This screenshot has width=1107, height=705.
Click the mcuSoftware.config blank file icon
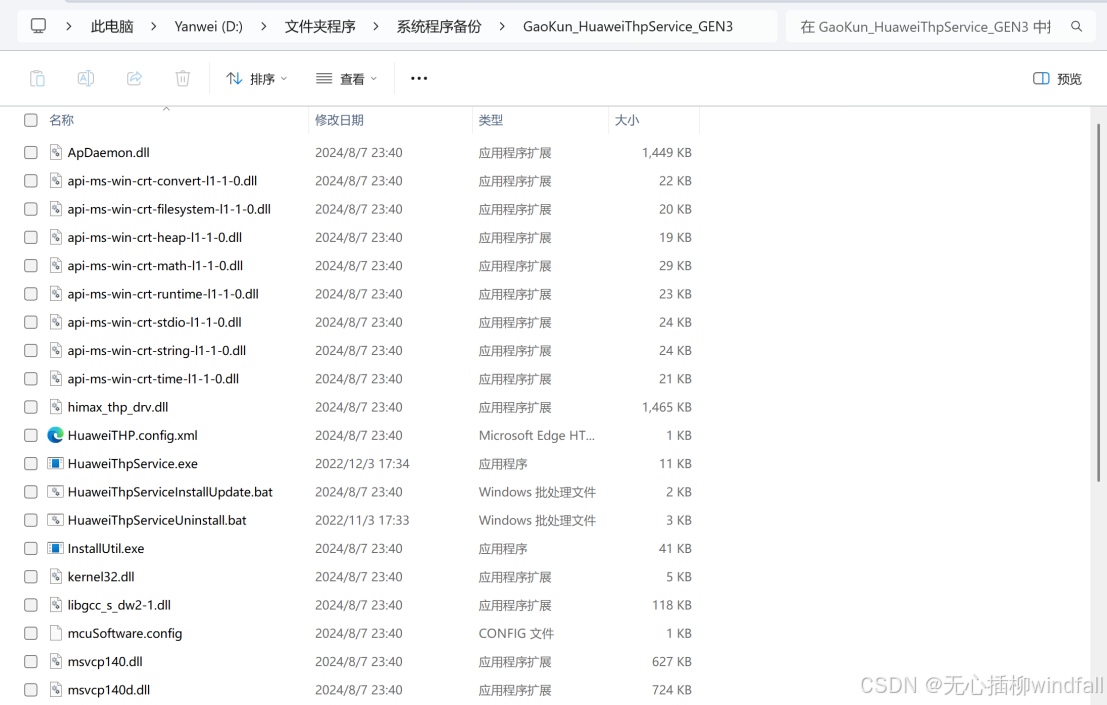[x=56, y=633]
